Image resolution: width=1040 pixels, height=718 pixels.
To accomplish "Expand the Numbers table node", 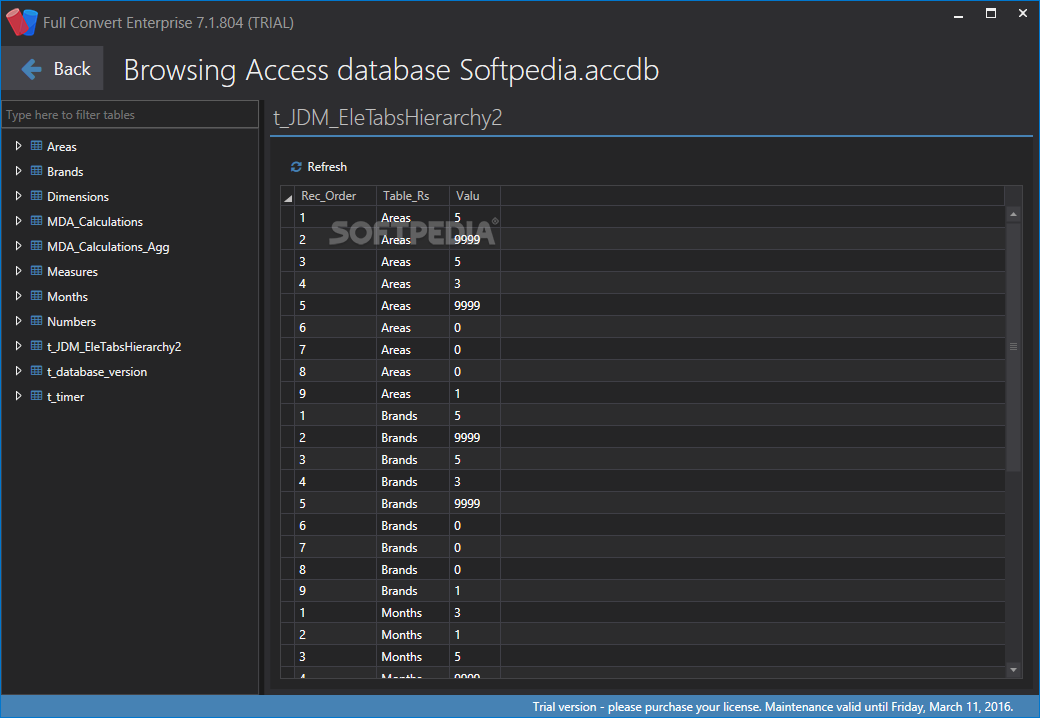I will click(19, 321).
